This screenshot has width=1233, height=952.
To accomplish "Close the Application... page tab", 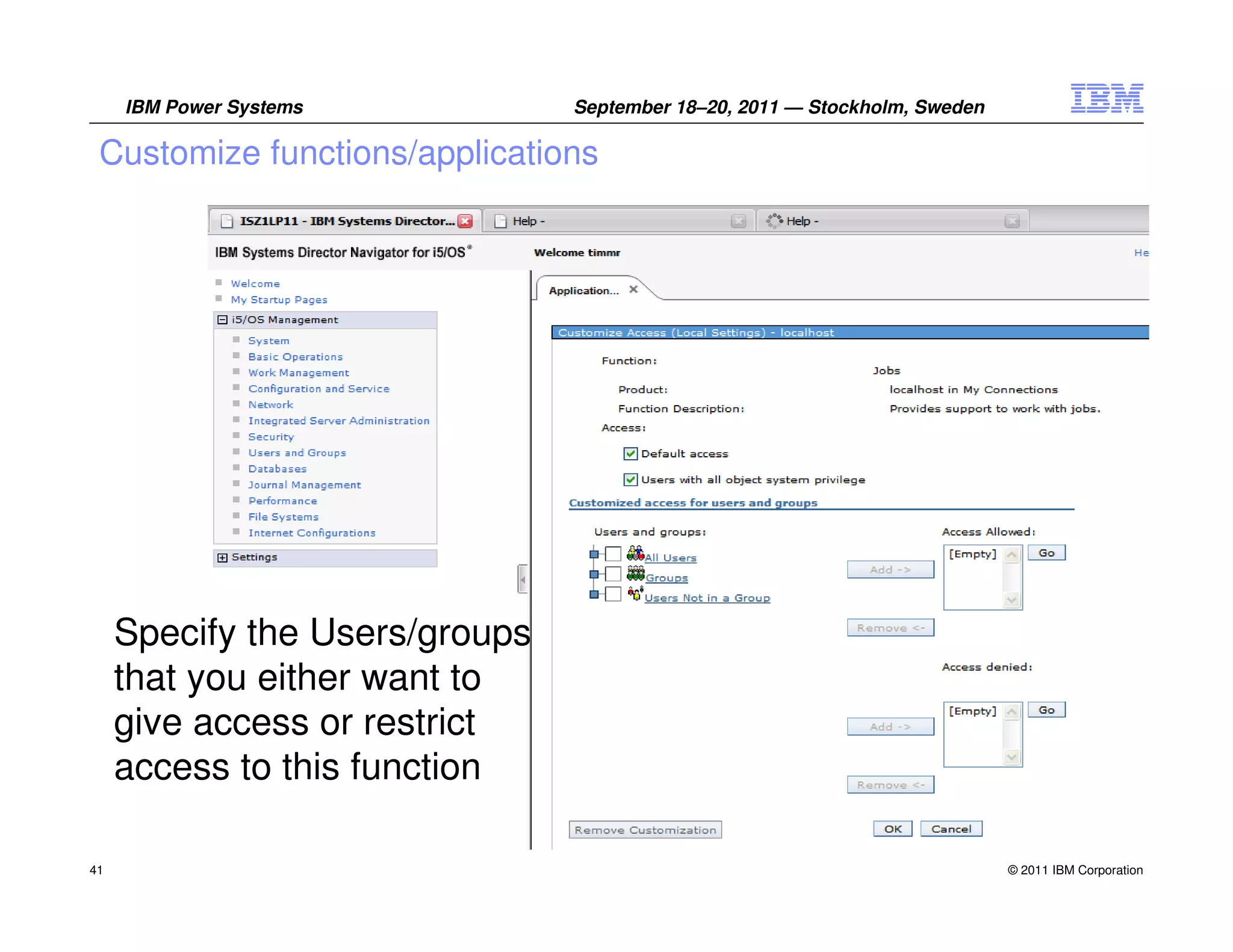I will (x=633, y=289).
